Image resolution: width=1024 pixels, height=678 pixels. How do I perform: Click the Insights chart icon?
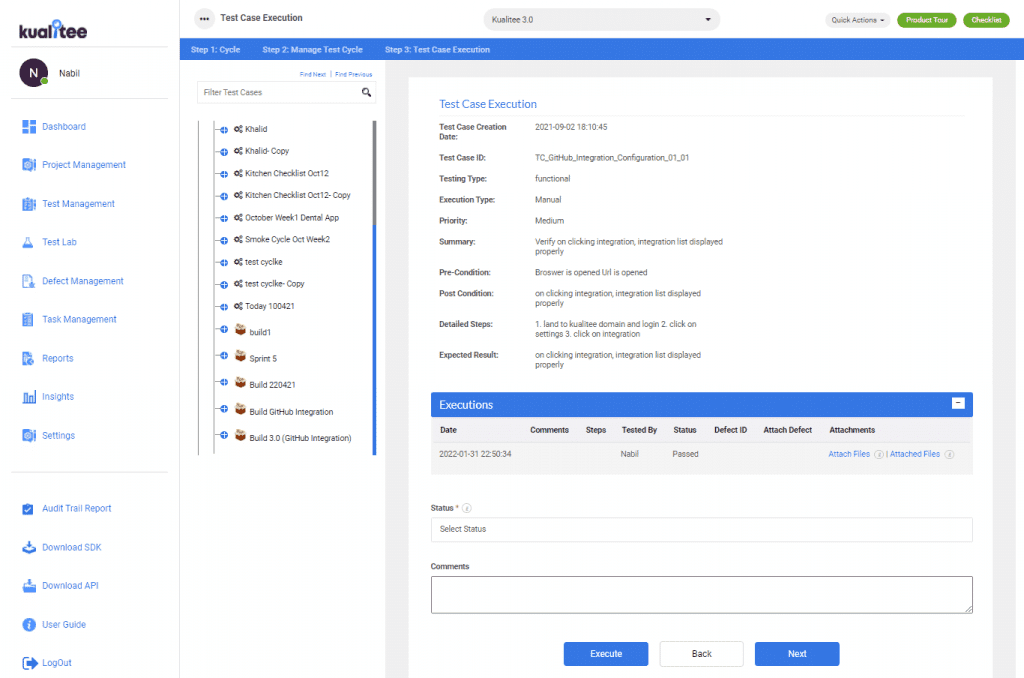(29, 397)
